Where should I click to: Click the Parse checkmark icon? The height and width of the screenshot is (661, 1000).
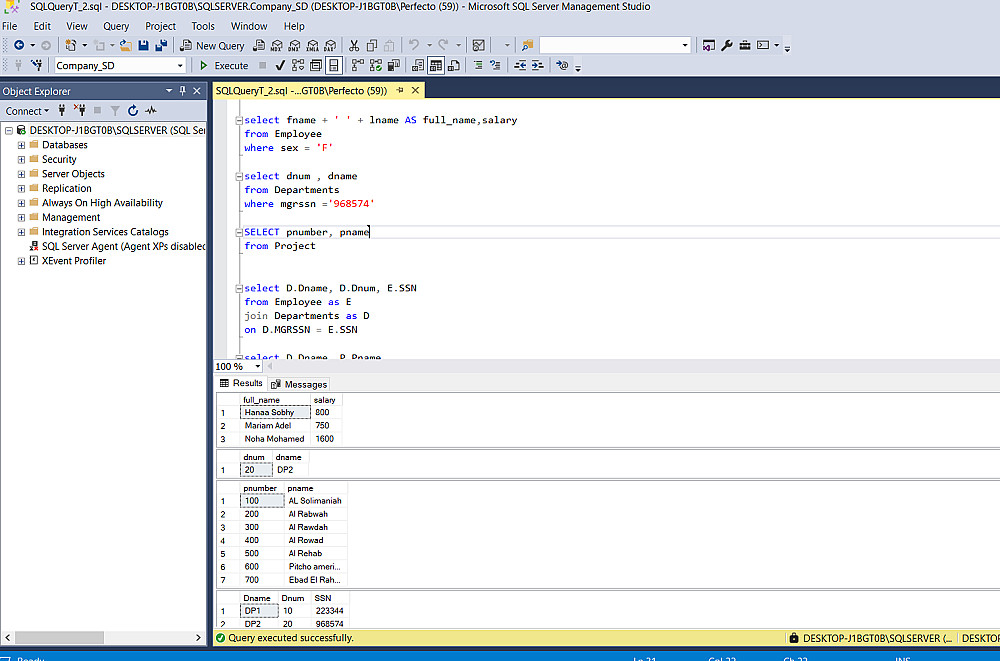coord(281,66)
